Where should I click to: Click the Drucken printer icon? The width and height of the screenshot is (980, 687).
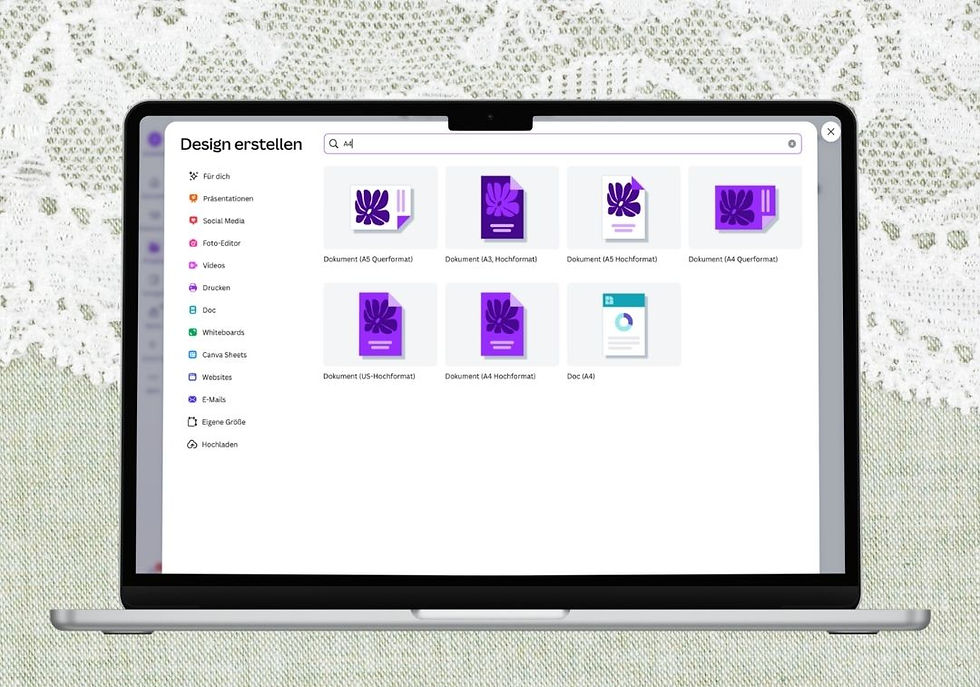(x=192, y=288)
